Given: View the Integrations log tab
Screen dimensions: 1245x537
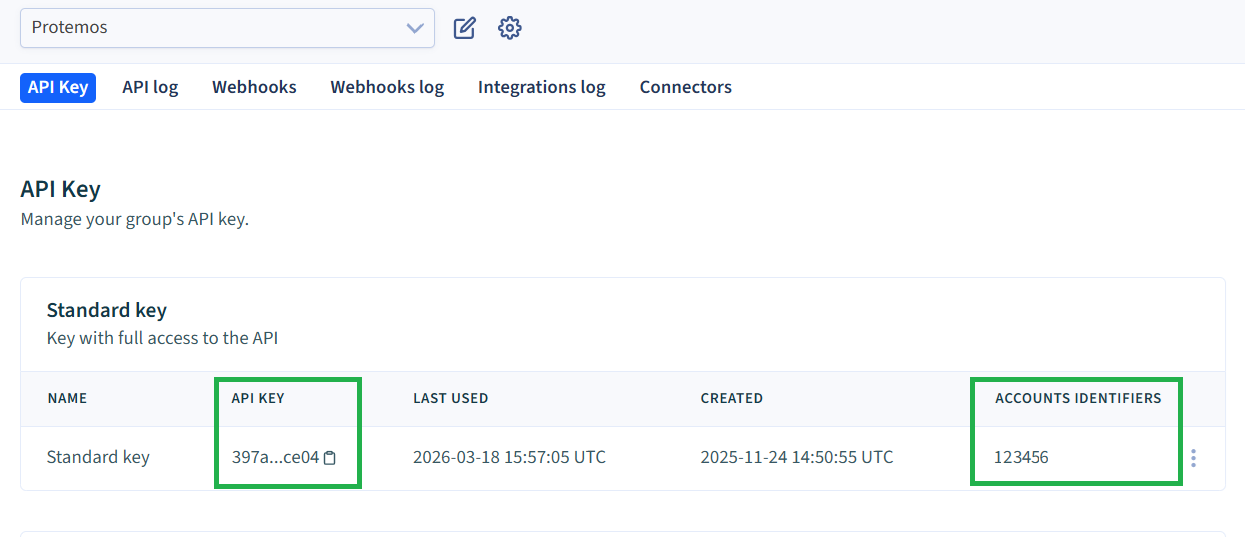Looking at the screenshot, I should [541, 87].
